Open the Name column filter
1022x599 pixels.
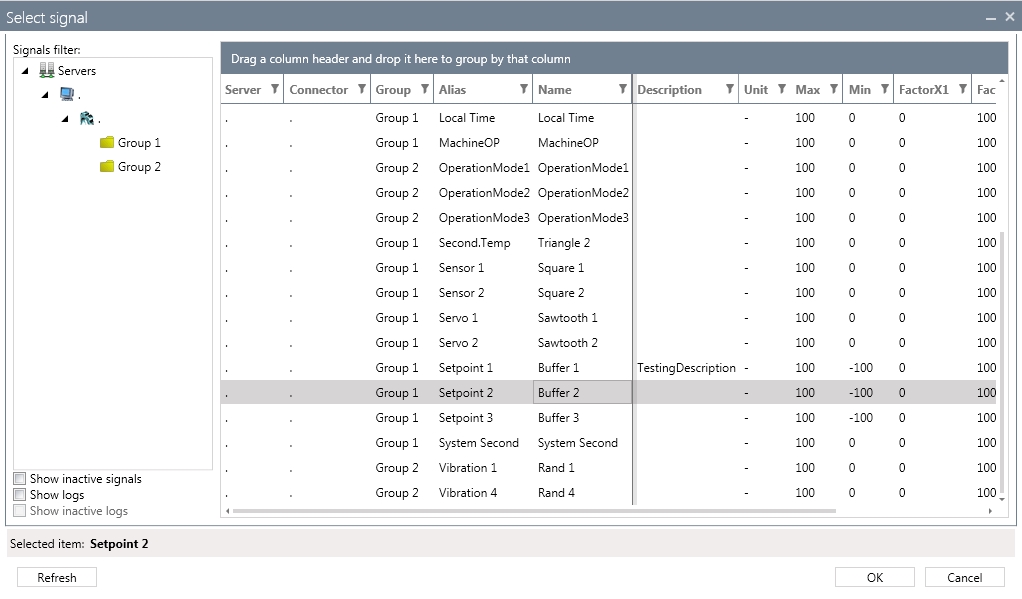(x=623, y=89)
